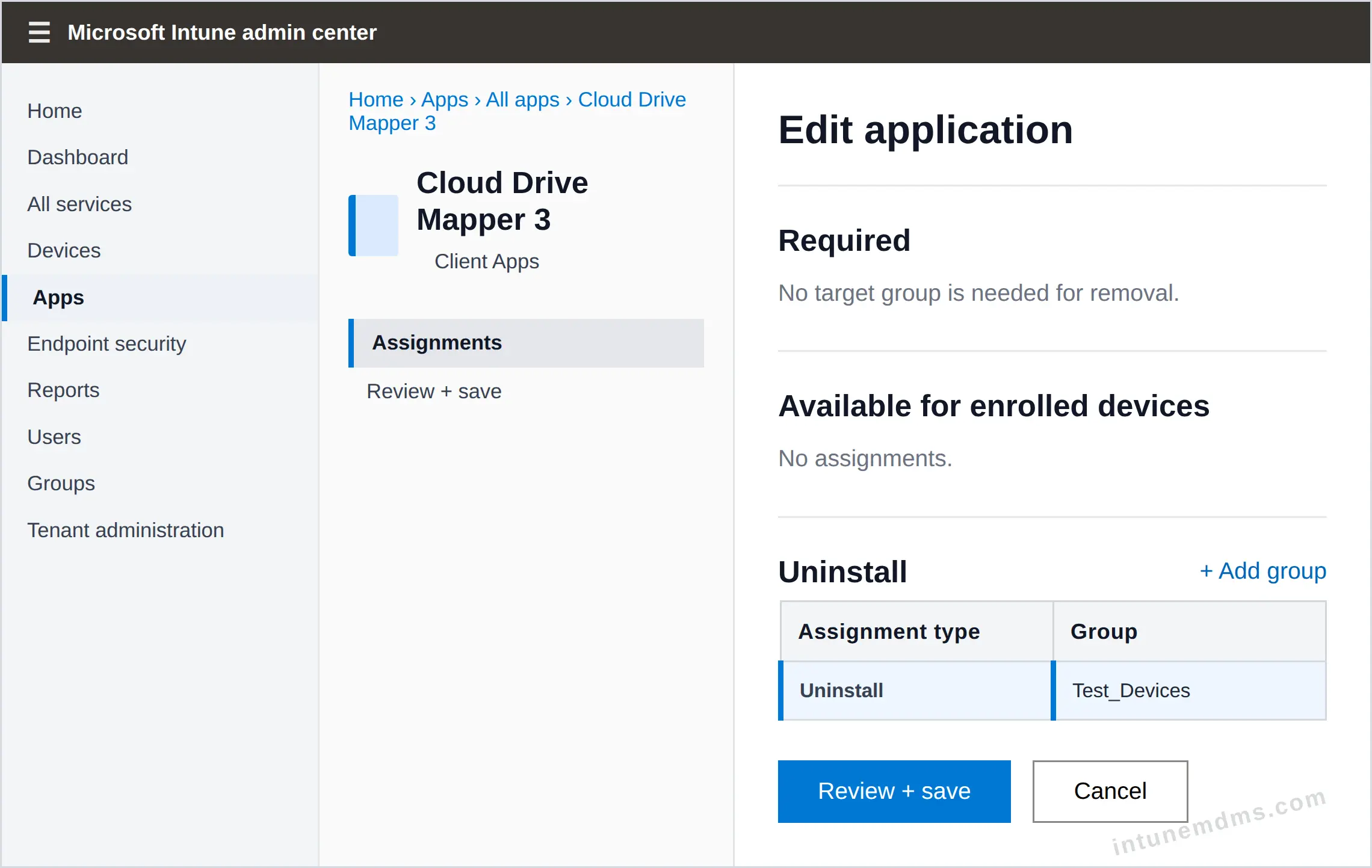Click Microsoft Intune admin center title
The height and width of the screenshot is (868, 1372).
(x=222, y=32)
